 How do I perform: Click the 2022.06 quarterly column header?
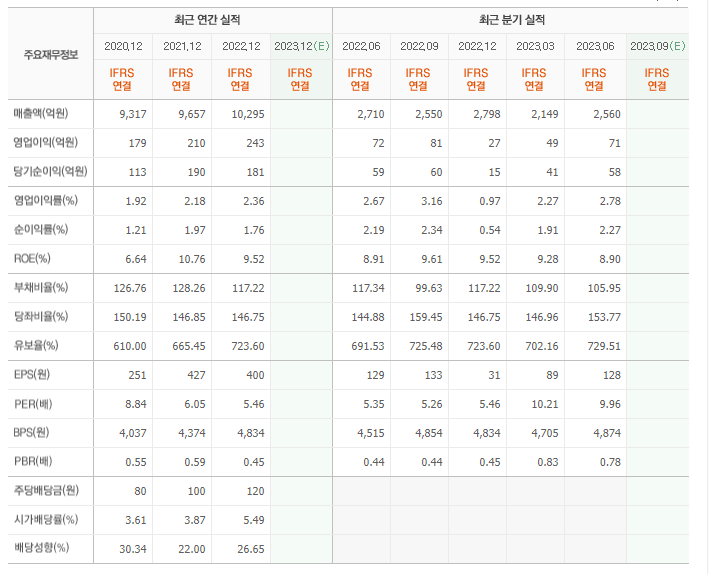click(361, 46)
